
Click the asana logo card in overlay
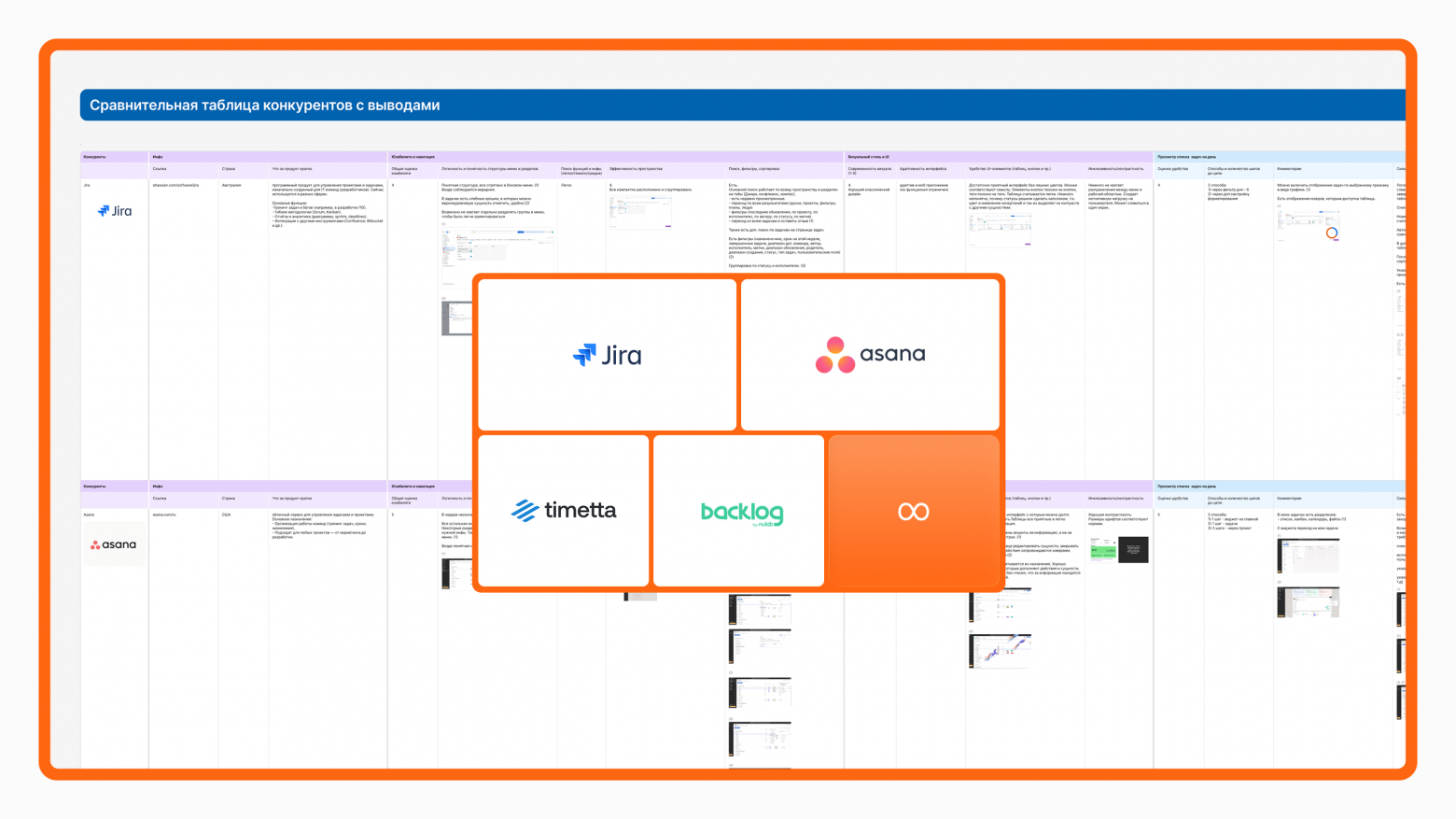pyautogui.click(x=870, y=355)
